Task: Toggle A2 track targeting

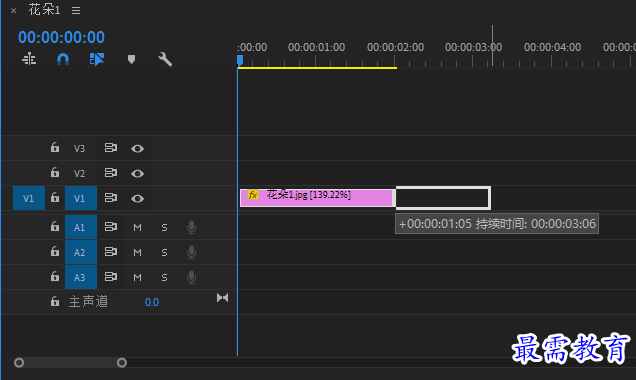Action: click(81, 252)
